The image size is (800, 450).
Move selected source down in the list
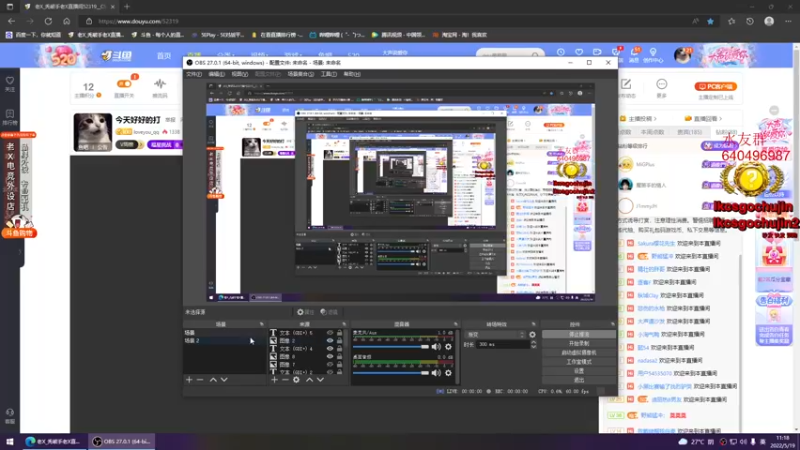point(320,380)
